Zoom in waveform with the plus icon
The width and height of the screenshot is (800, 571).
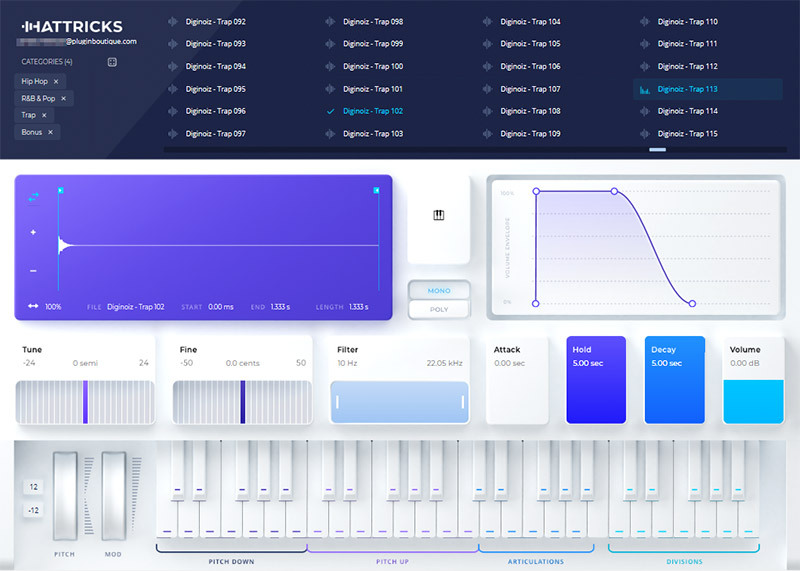click(33, 232)
